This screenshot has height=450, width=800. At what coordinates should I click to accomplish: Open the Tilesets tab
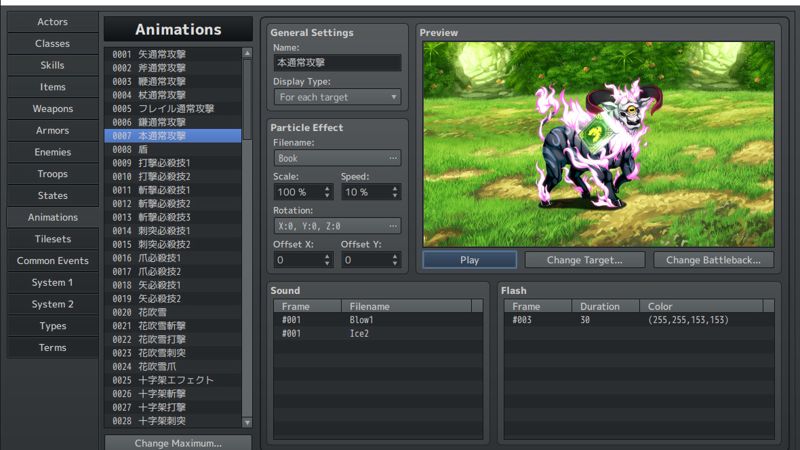pos(53,239)
